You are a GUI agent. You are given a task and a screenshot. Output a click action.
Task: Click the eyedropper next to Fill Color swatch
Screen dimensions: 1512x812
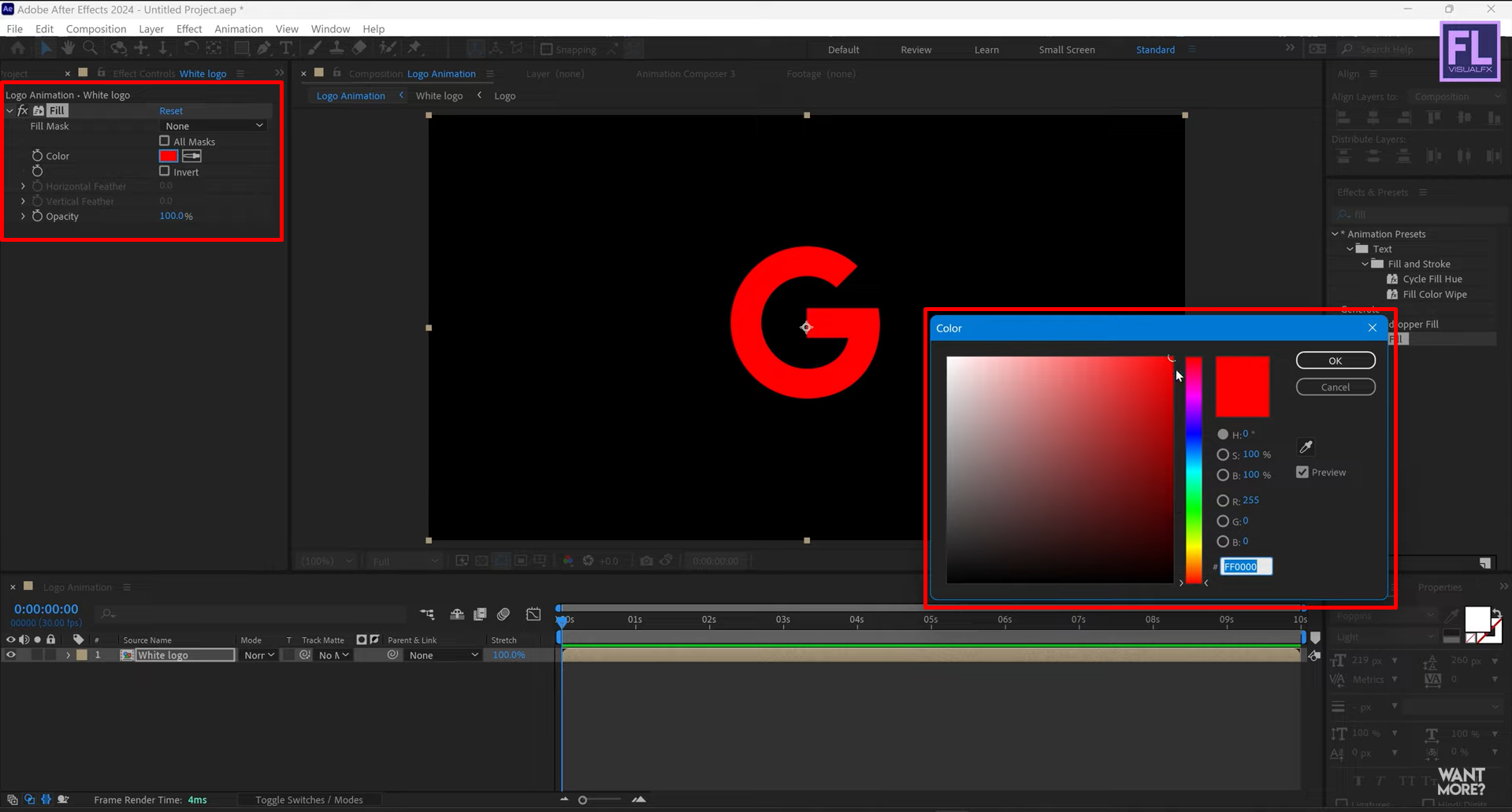(x=191, y=156)
